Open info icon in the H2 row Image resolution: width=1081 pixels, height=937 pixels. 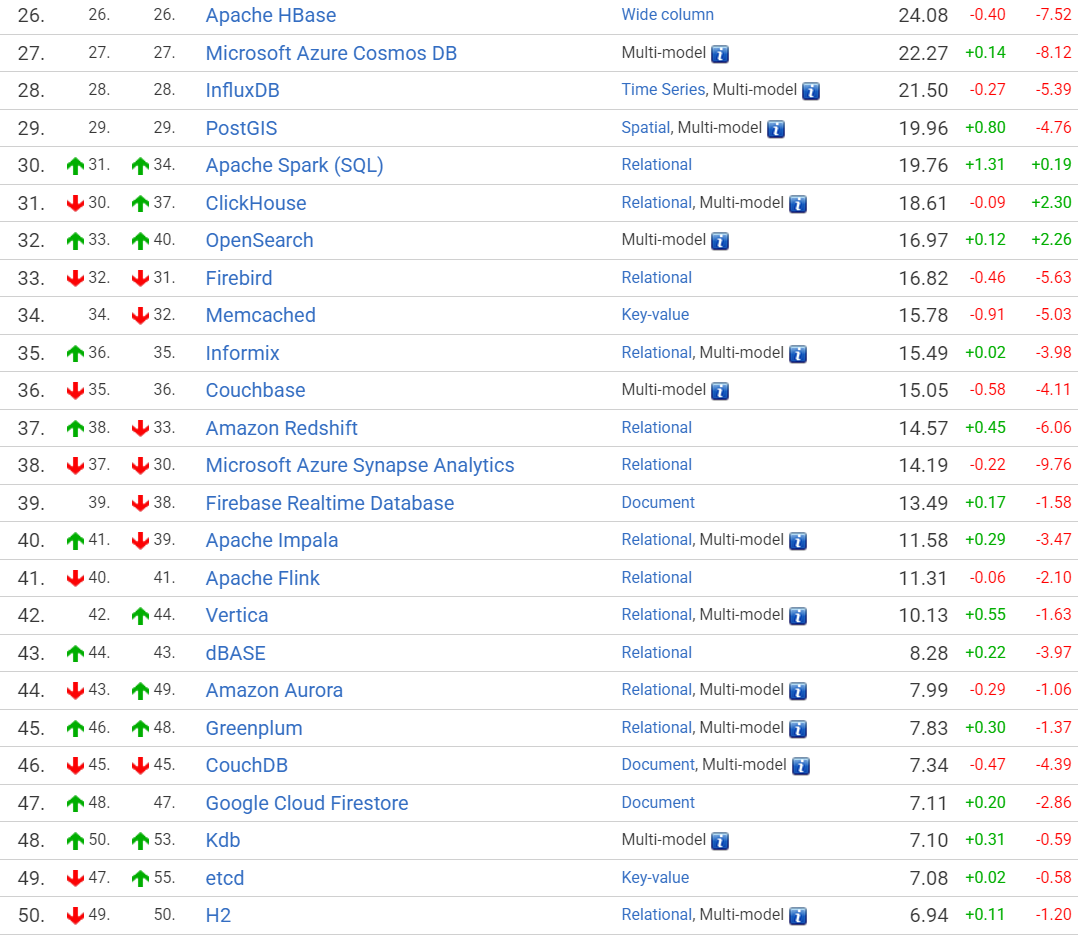pyautogui.click(x=798, y=916)
